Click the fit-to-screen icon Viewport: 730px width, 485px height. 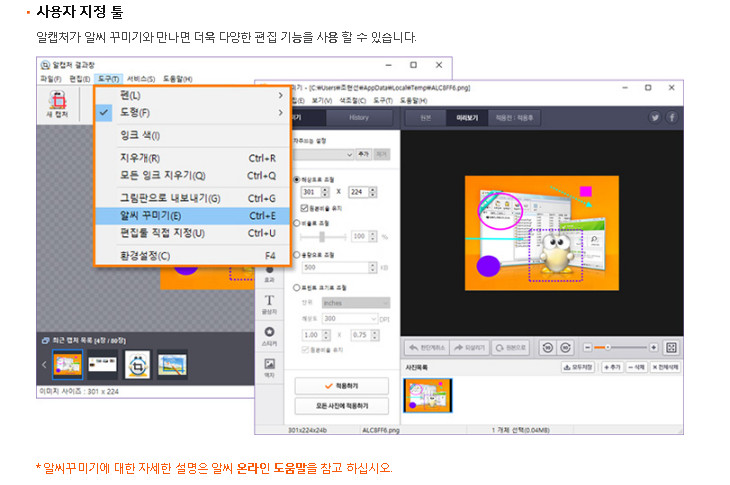(x=671, y=348)
